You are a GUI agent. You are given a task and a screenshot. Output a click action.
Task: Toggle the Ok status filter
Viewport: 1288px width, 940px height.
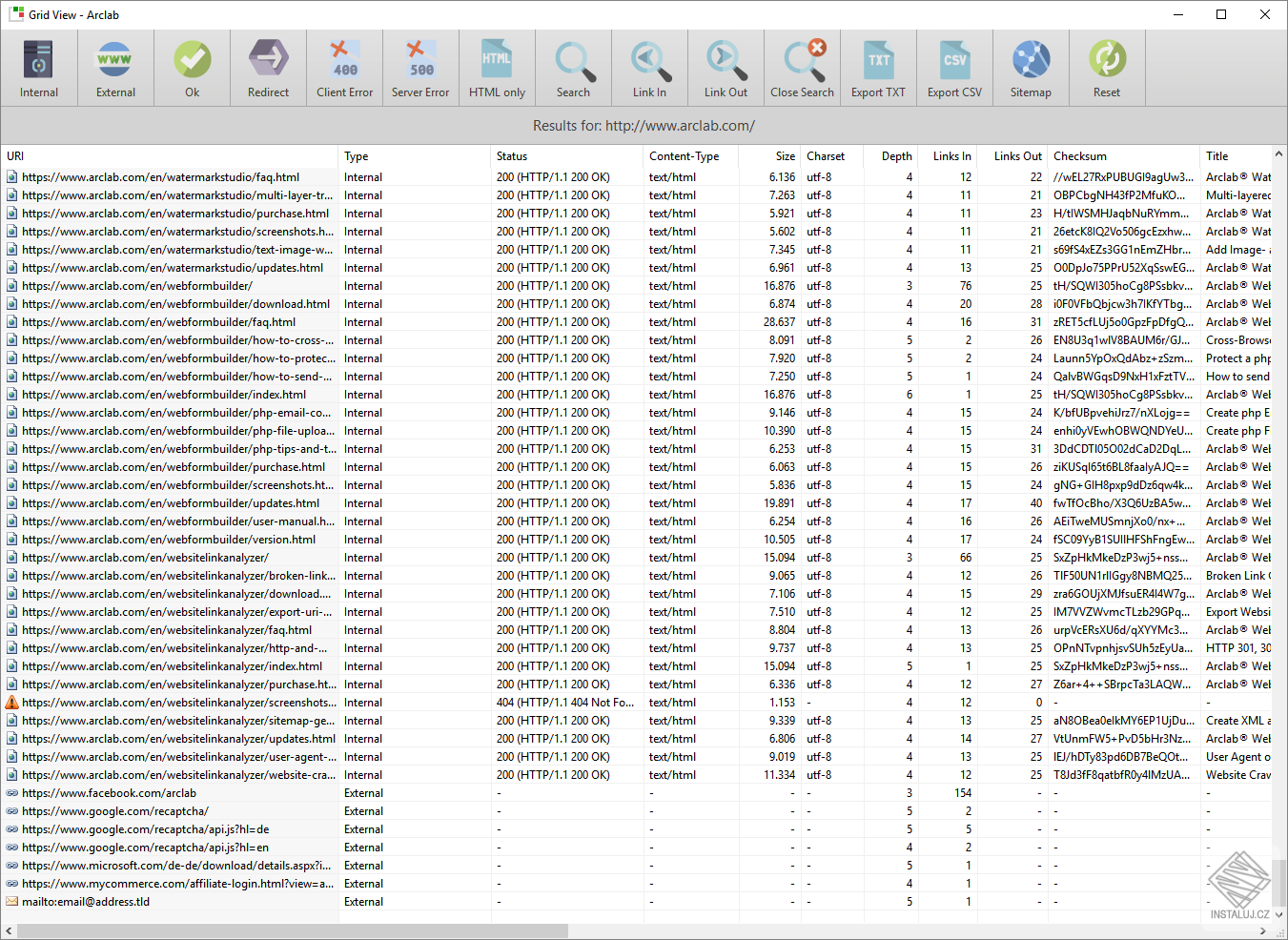pos(192,57)
